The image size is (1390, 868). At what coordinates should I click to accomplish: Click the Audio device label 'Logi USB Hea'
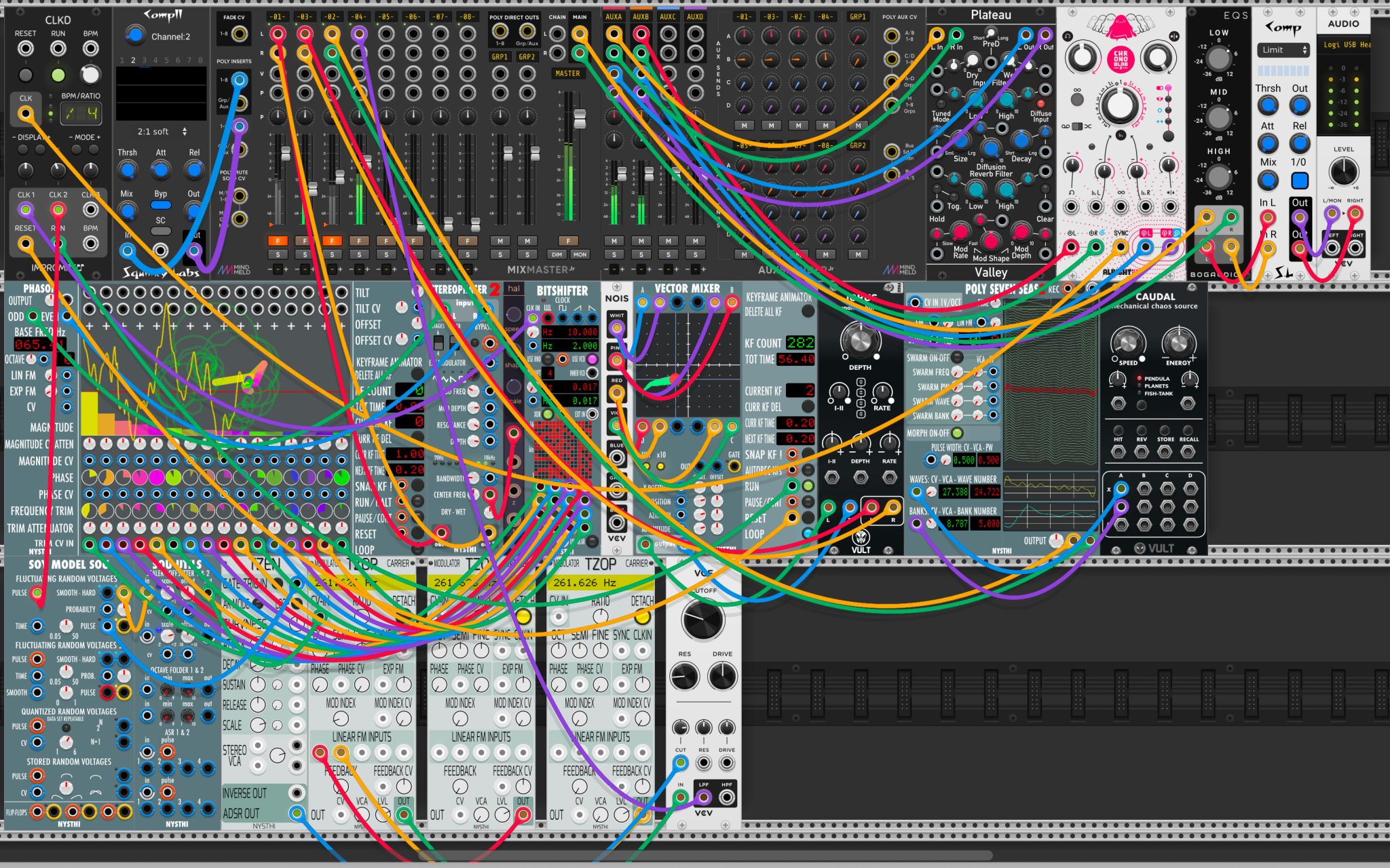pos(1346,45)
